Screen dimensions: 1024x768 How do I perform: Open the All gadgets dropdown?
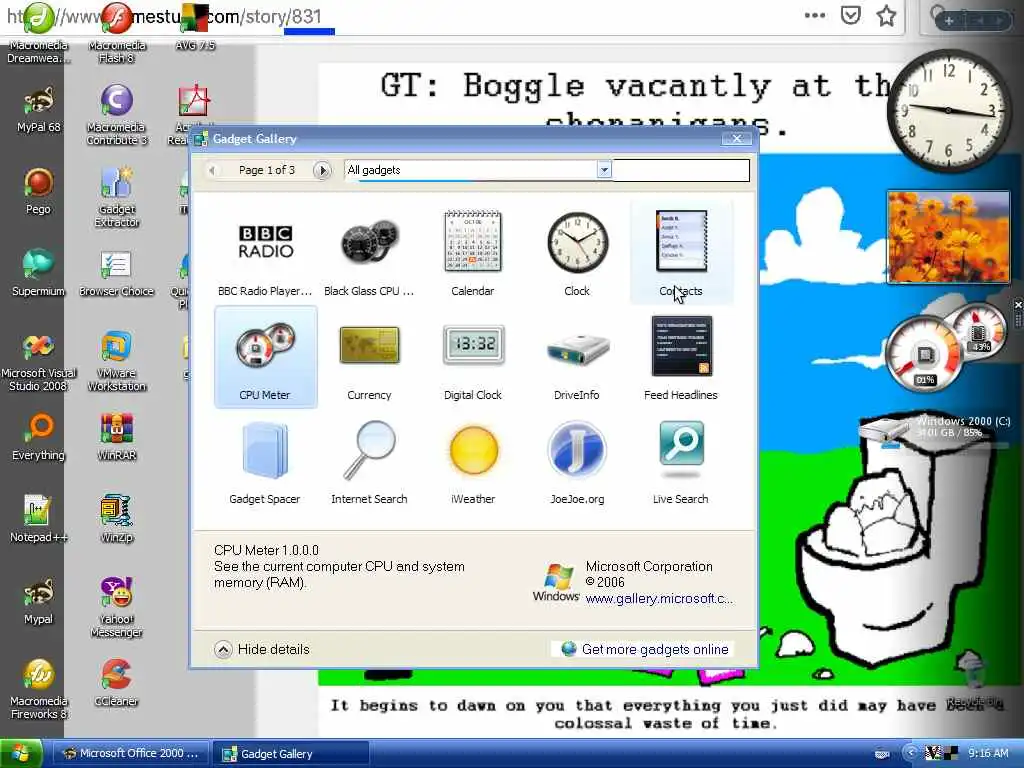pyautogui.click(x=604, y=170)
